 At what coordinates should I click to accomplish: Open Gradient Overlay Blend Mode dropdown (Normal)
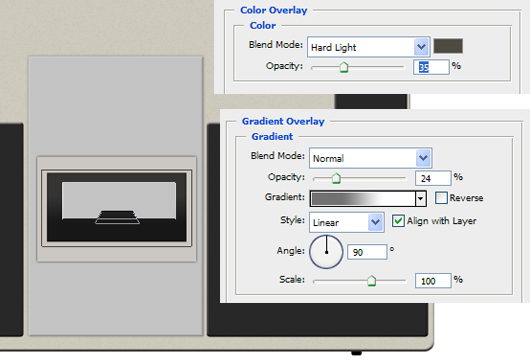pyautogui.click(x=370, y=158)
